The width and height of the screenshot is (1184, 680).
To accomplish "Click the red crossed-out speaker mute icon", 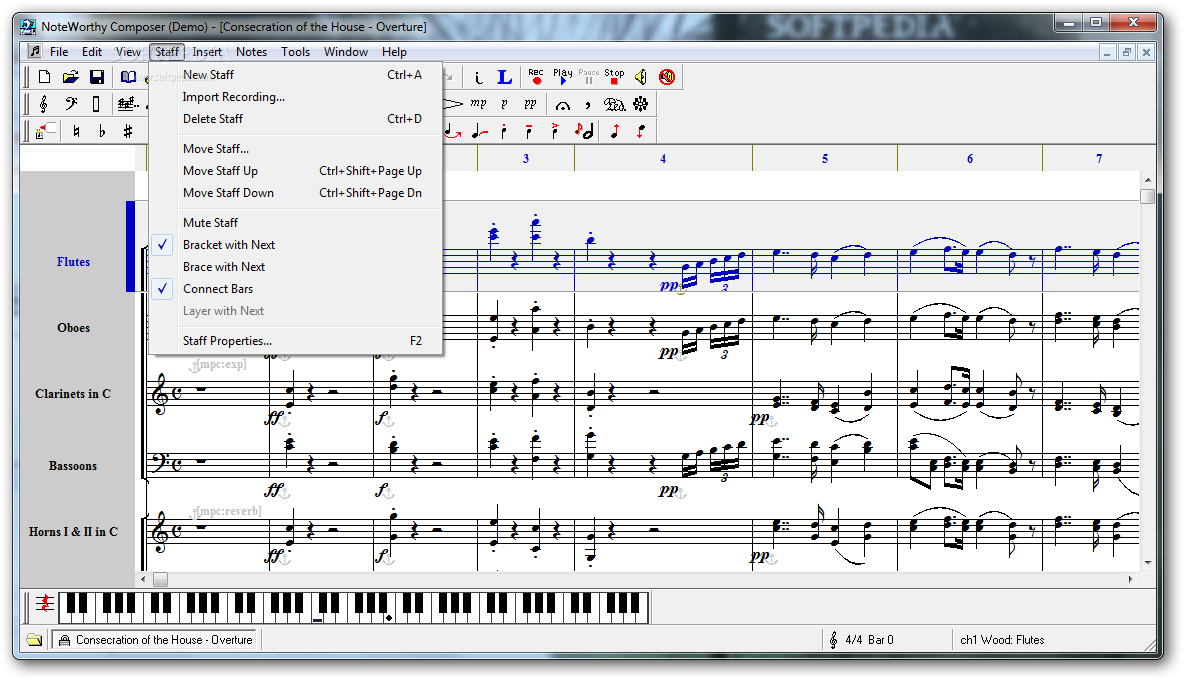I will (x=667, y=77).
